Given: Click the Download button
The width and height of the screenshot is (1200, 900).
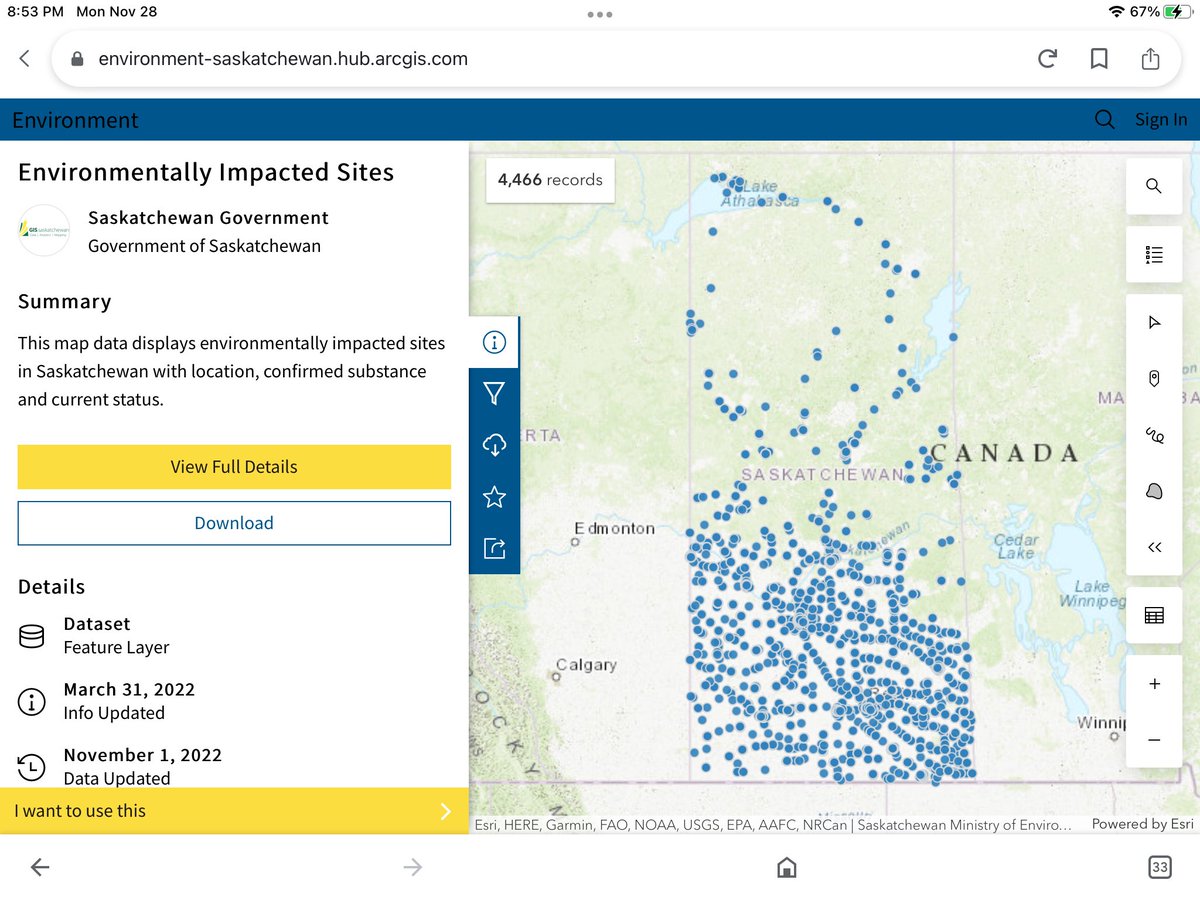Looking at the screenshot, I should click(x=234, y=523).
